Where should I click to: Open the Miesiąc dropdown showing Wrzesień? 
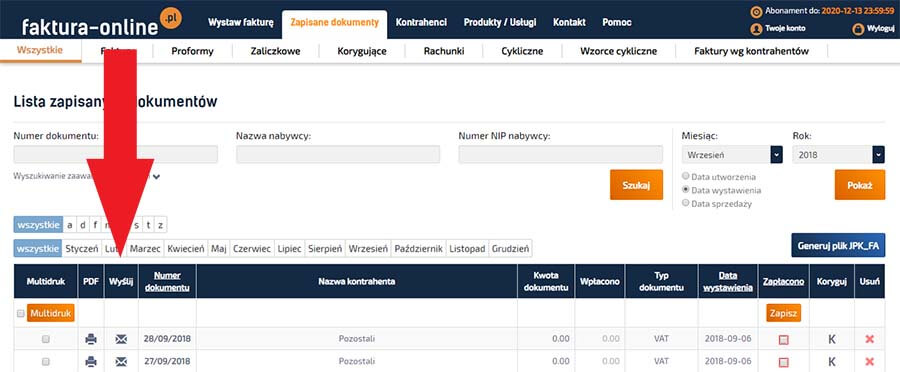point(732,154)
